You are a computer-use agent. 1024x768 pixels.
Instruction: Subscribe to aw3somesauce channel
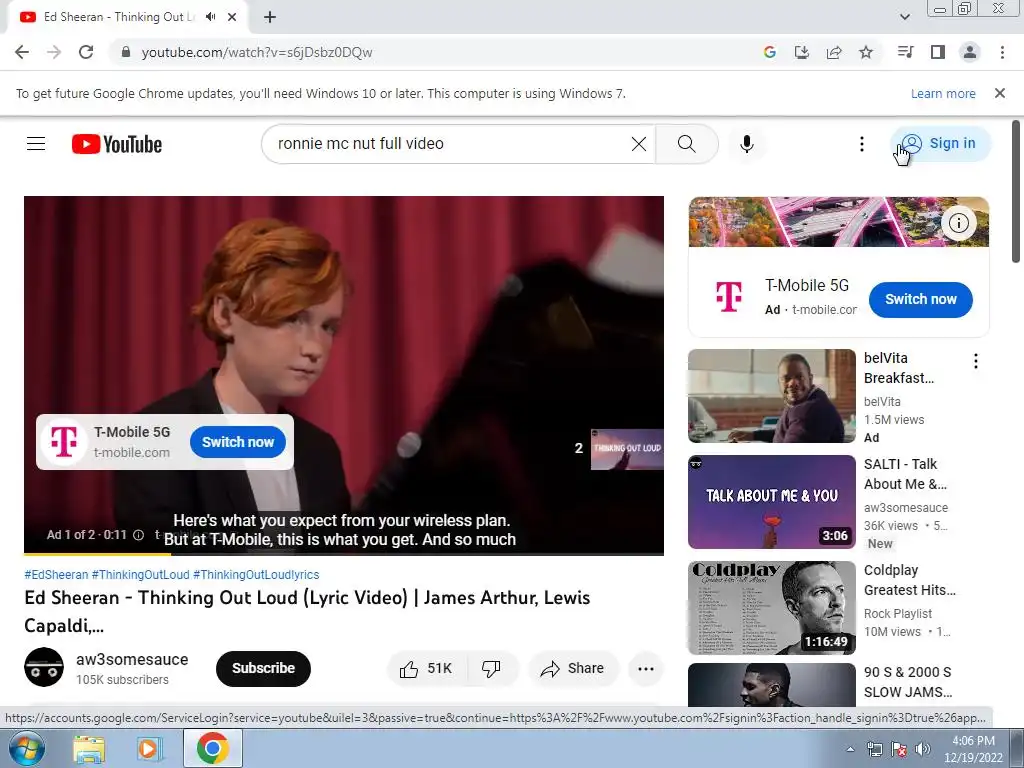coord(263,668)
